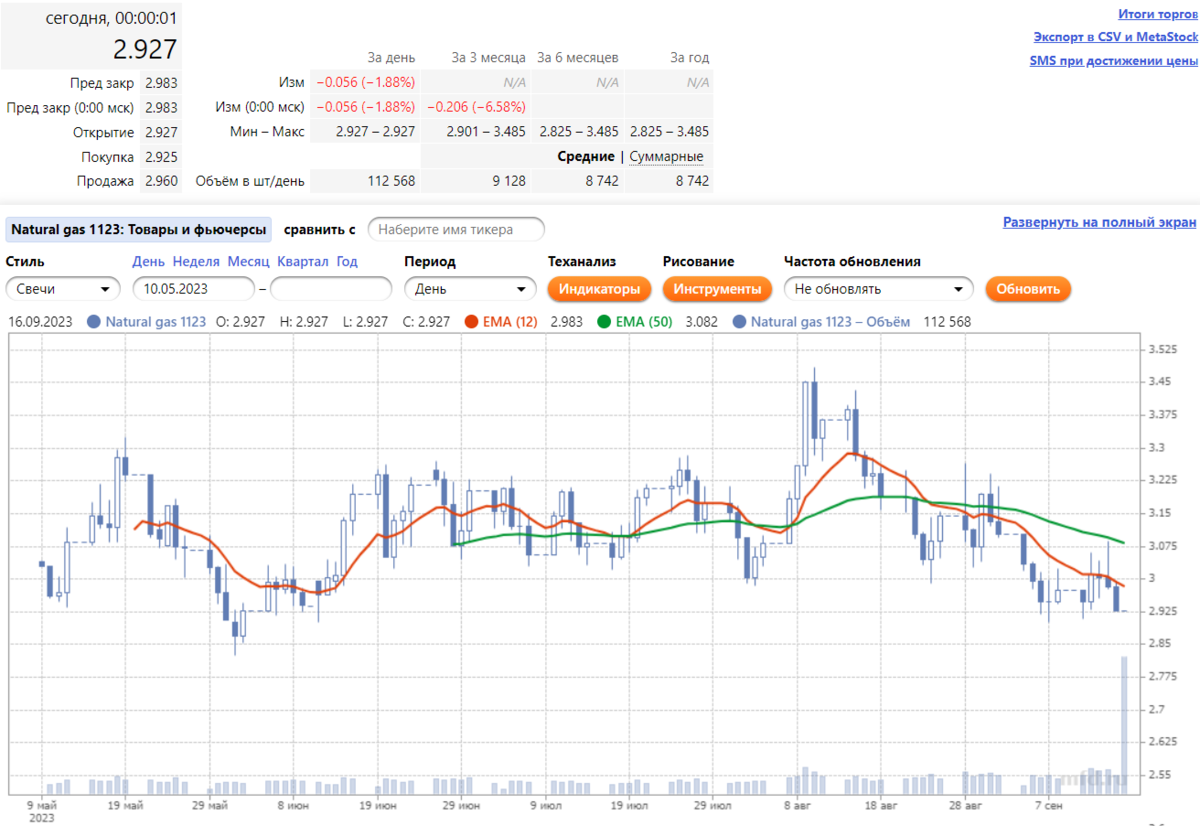Screen dimensions: 1200x826
Task: Click the За 3 месяца column header
Action: (x=488, y=58)
